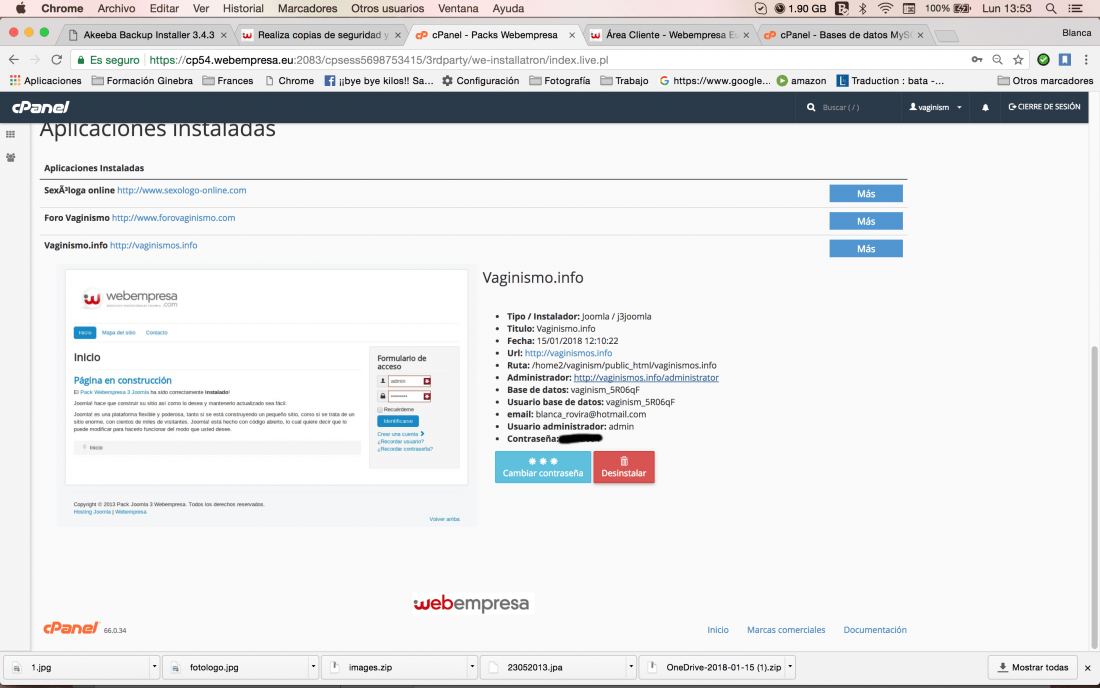The height and width of the screenshot is (688, 1100).
Task: Open the Apple menu
Action: pos(20,8)
